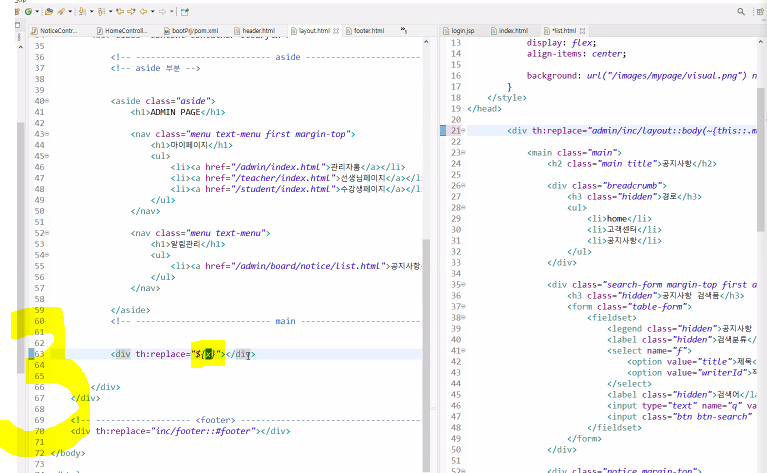Open the dropdown next to the Search flashlight icon
Viewport: 767px width, 473px height.
tap(70, 11)
